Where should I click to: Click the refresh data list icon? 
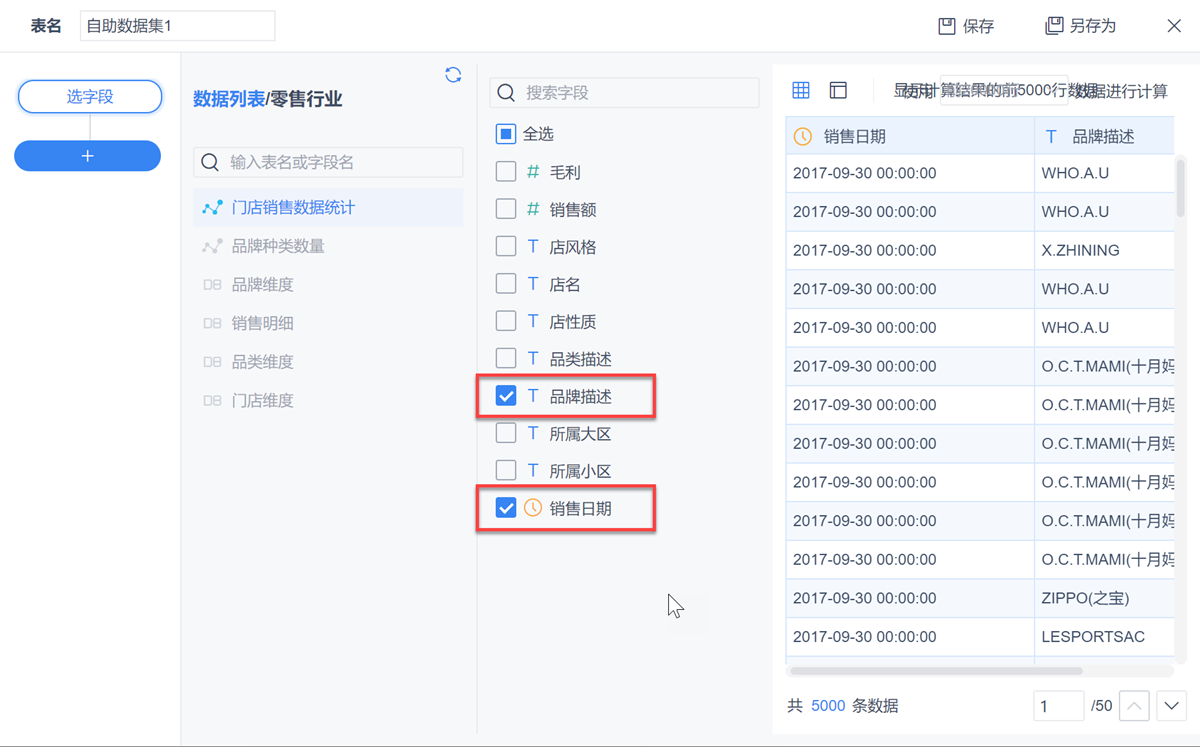click(453, 75)
